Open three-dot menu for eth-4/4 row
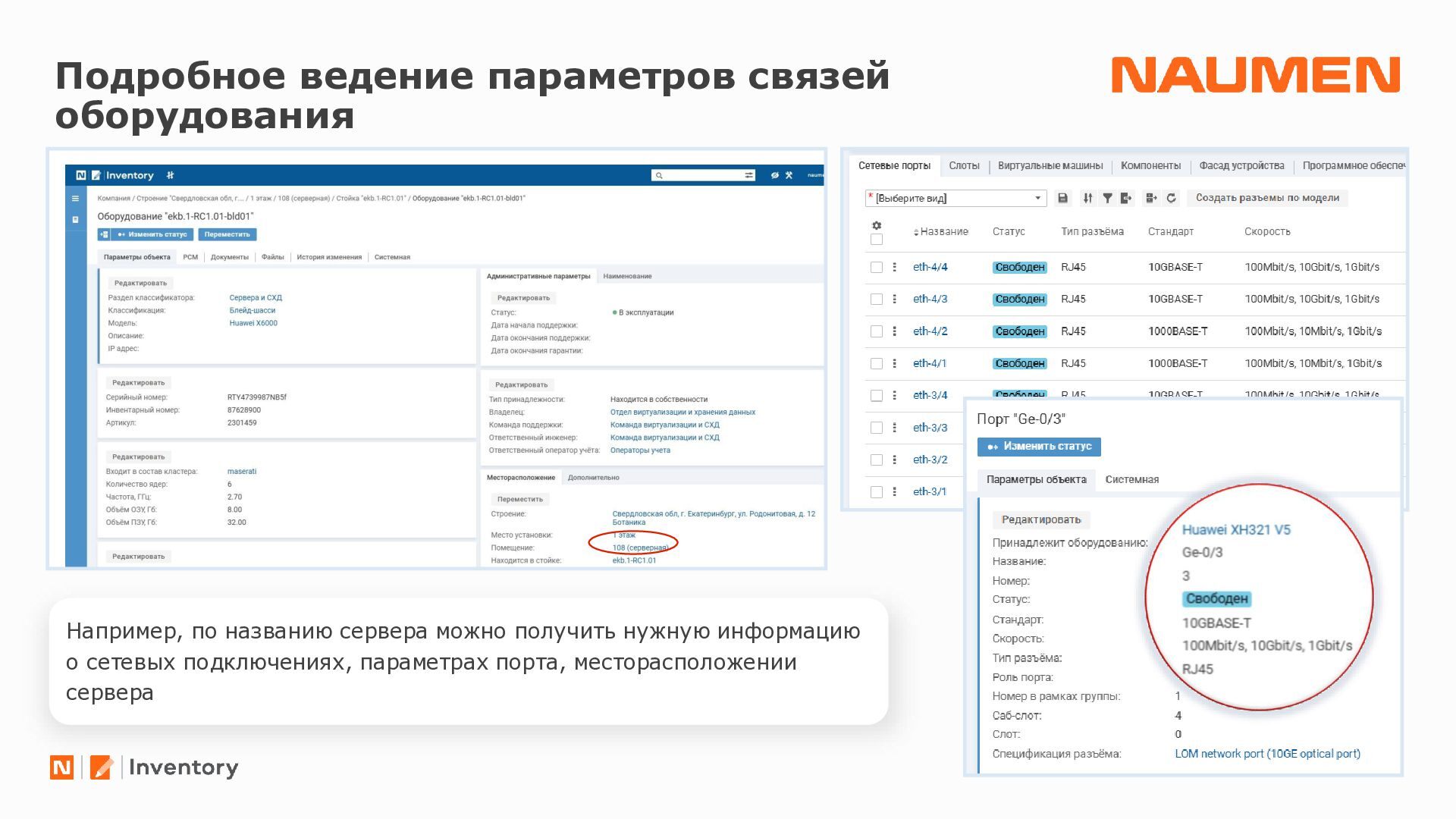Image resolution: width=1456 pixels, height=819 pixels. click(895, 267)
